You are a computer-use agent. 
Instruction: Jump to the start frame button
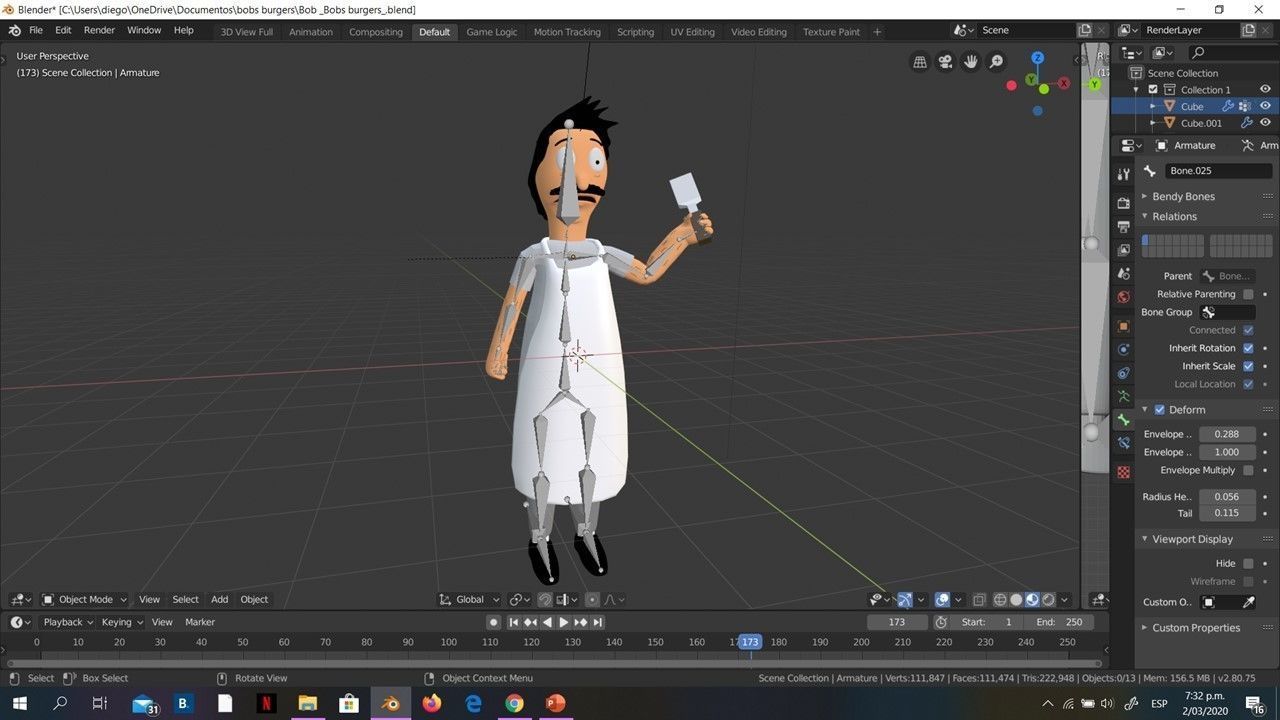tap(513, 622)
